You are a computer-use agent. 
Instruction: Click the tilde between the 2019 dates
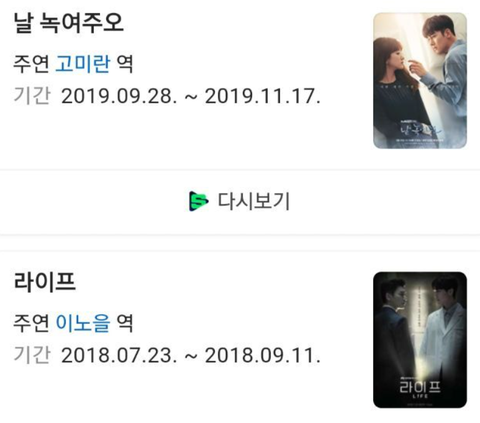point(191,97)
